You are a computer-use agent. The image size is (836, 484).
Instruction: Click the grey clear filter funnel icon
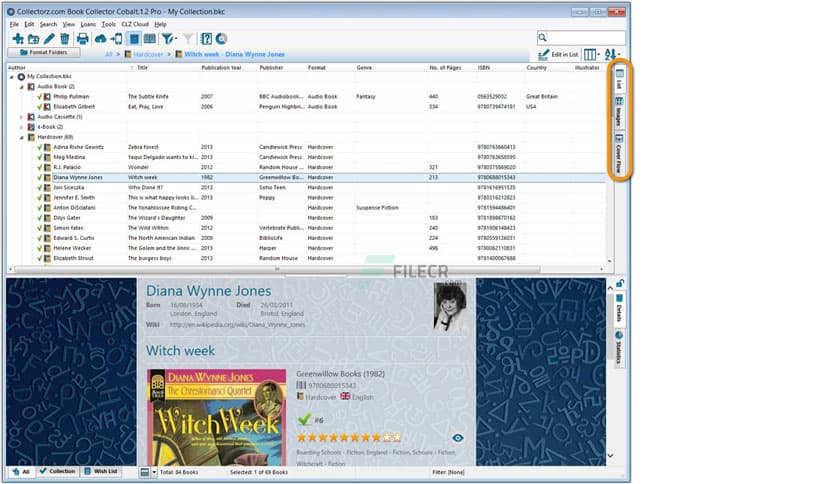pos(188,38)
